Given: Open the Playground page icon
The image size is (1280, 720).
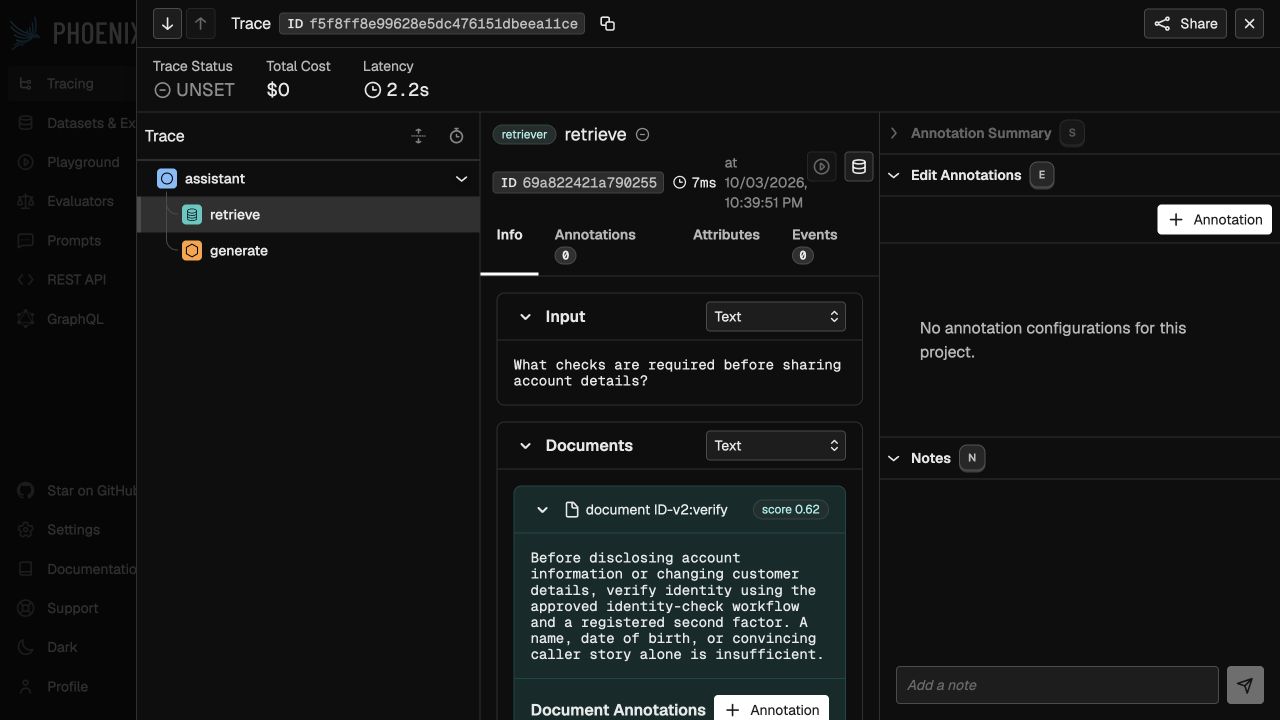Looking at the screenshot, I should pyautogui.click(x=26, y=162).
